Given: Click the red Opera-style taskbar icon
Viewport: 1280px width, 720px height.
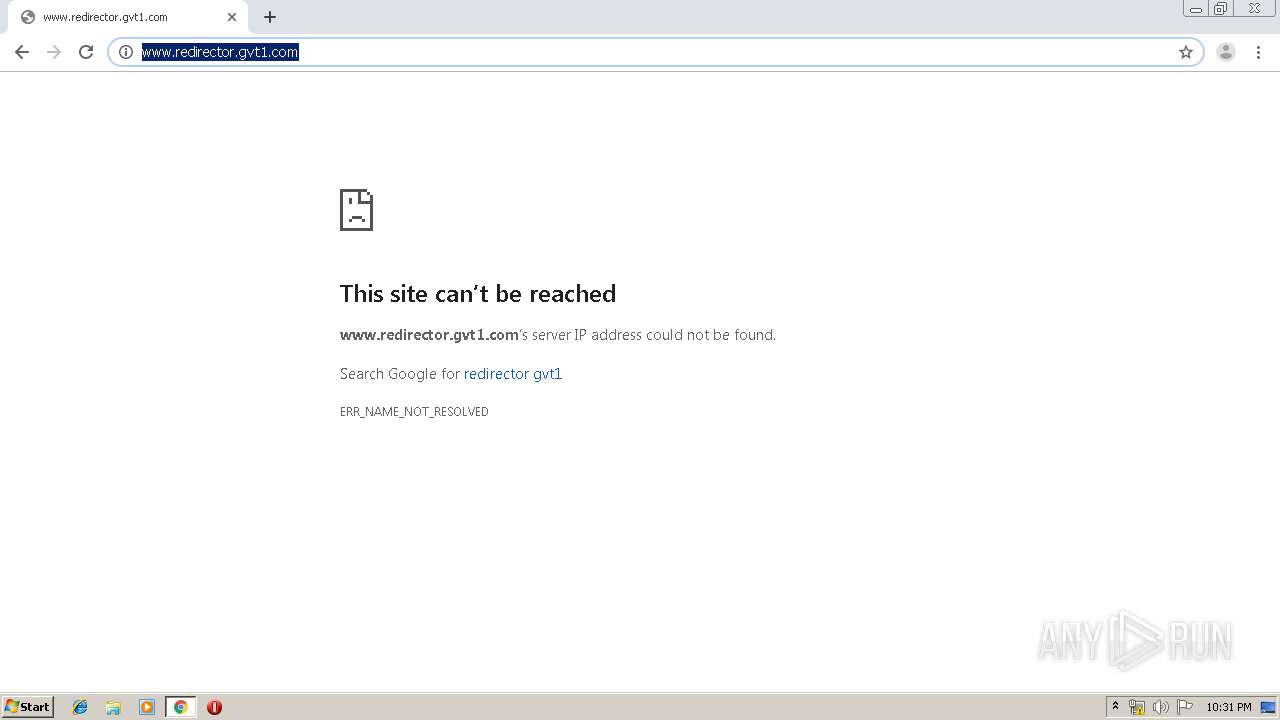Looking at the screenshot, I should [x=214, y=707].
